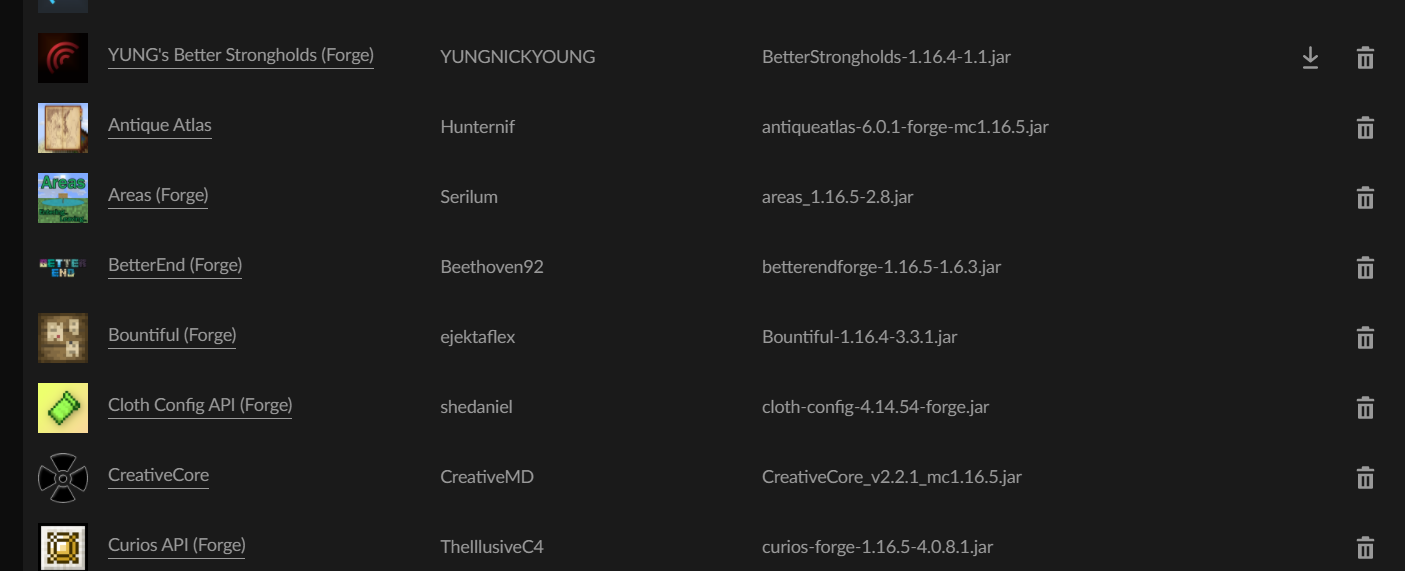Click the Antique Atlas map thumbnail
Screen dimensions: 1405x571
coord(63,128)
